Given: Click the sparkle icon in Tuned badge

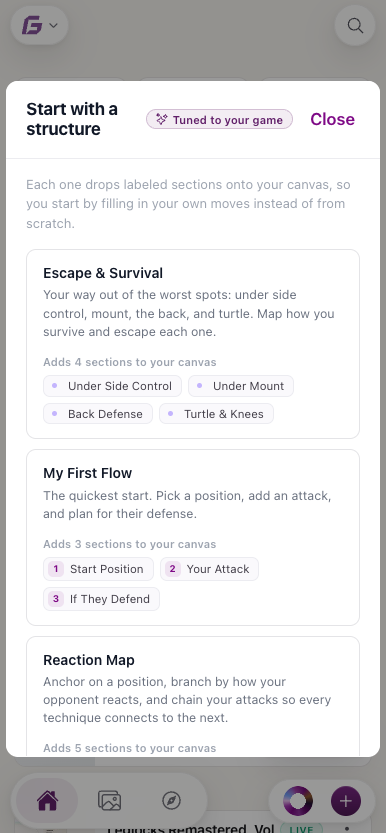Looking at the screenshot, I should pyautogui.click(x=162, y=120).
